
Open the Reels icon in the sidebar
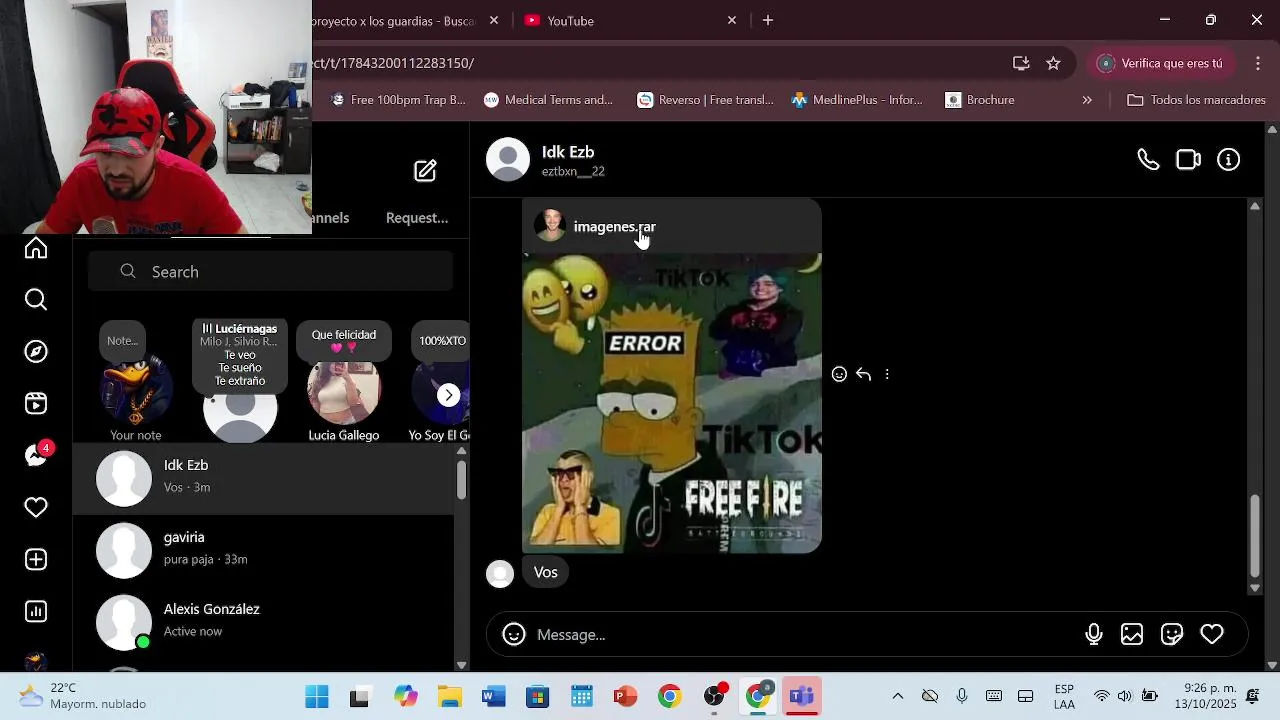point(36,404)
